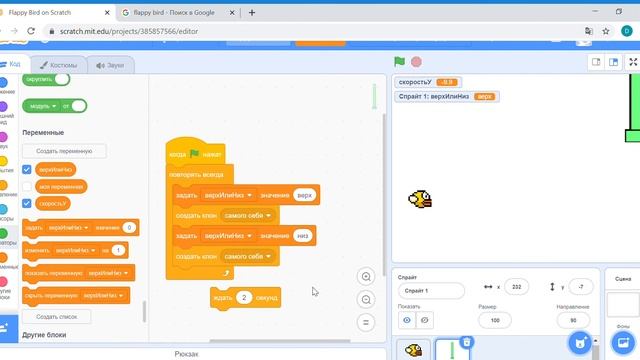This screenshot has height=360, width=640.
Task: Click the sprite x position field
Action: point(516,287)
